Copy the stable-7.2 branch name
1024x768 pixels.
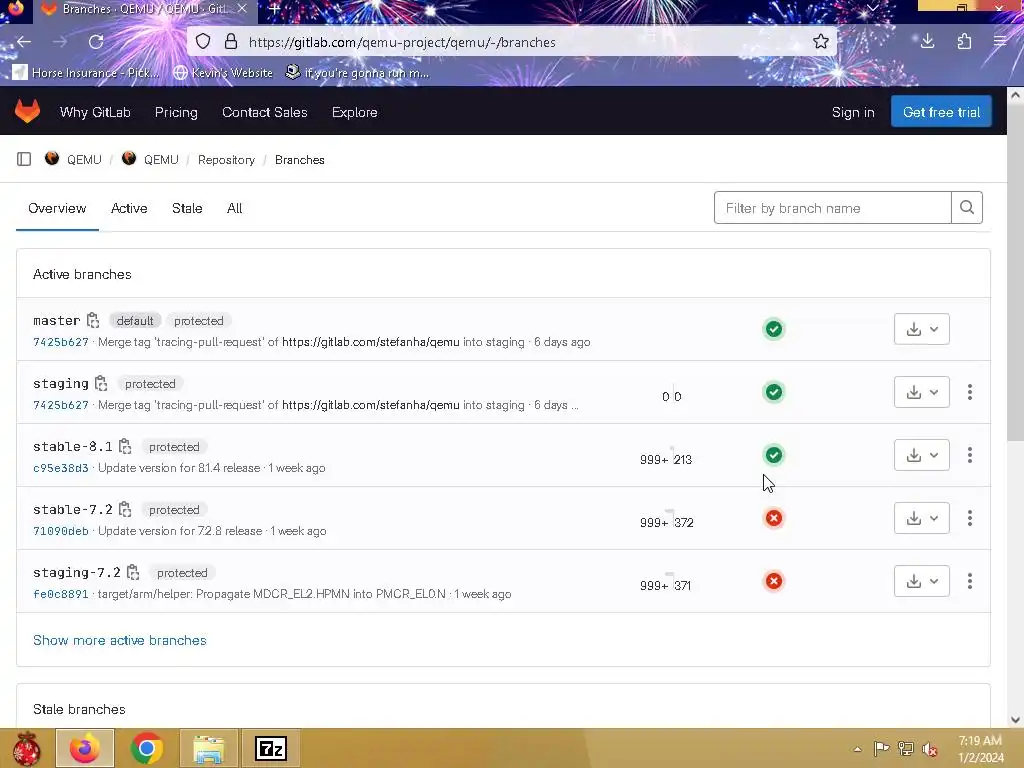[x=125, y=509]
